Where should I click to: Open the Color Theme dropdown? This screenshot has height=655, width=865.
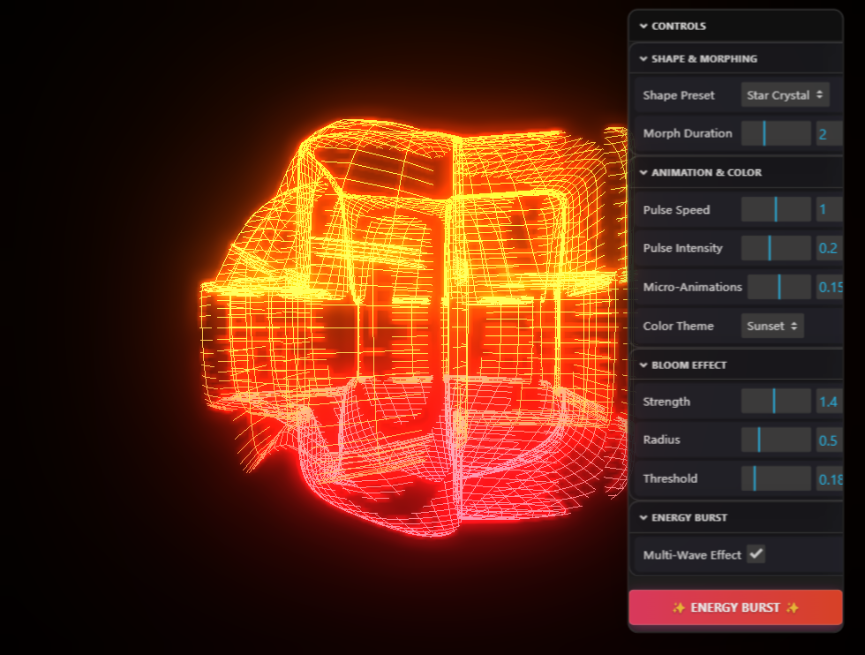point(772,326)
